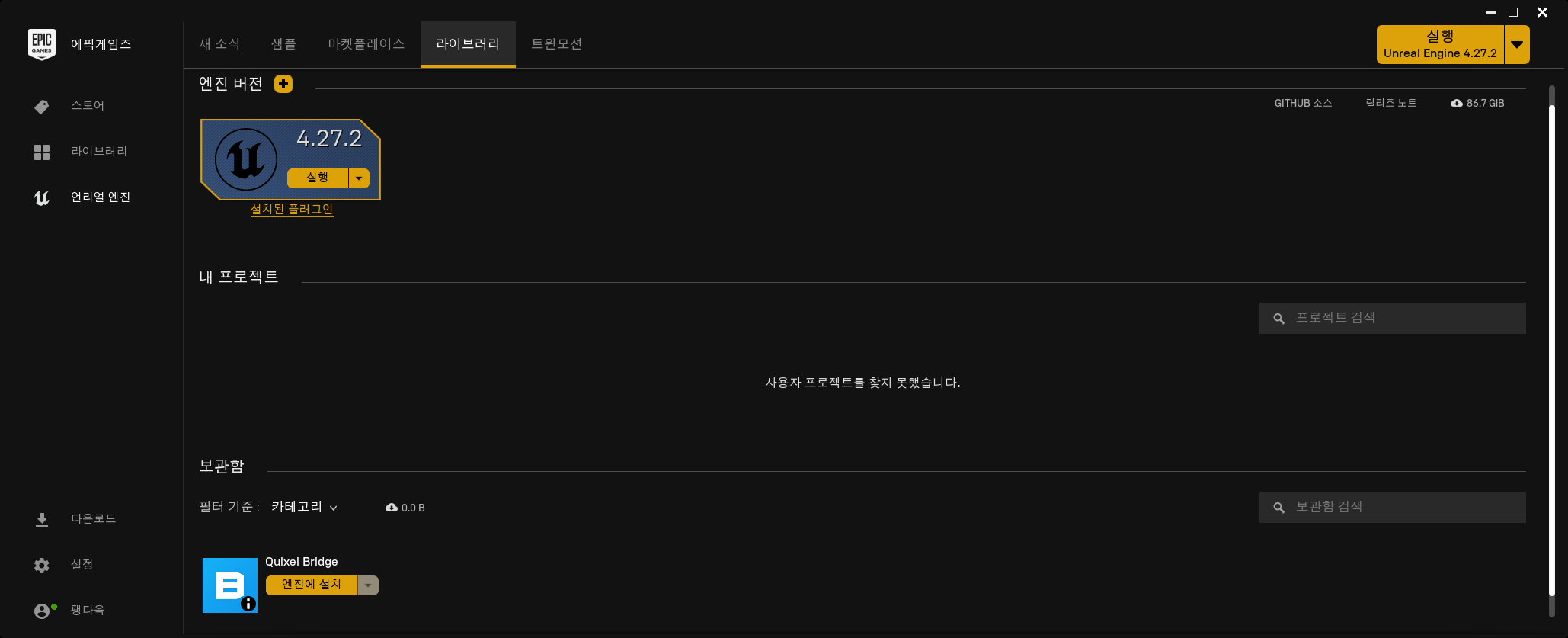Screen dimensions: 1568x638
Task: Click the 보관함 검색 input field
Action: point(1393,507)
